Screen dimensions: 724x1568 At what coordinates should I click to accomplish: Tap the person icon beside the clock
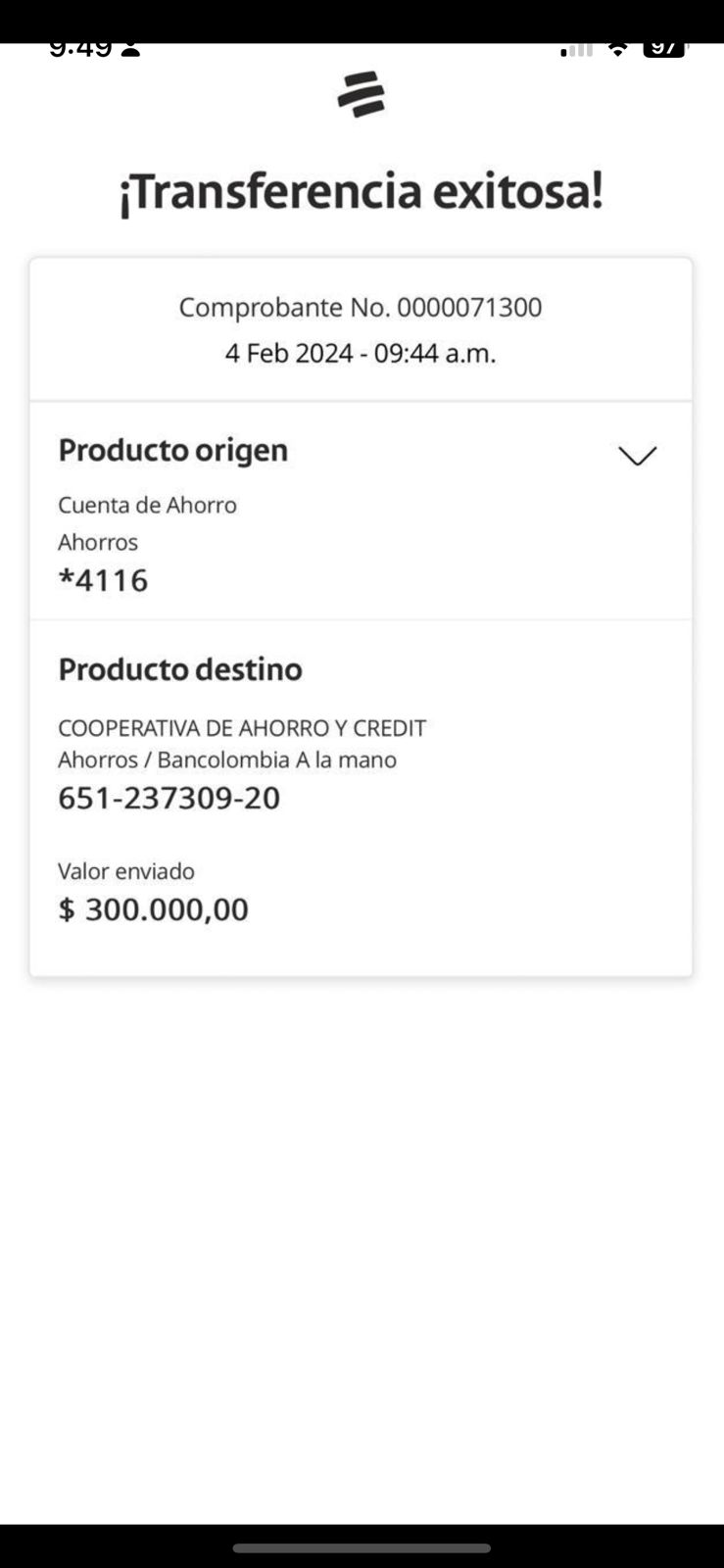(130, 48)
